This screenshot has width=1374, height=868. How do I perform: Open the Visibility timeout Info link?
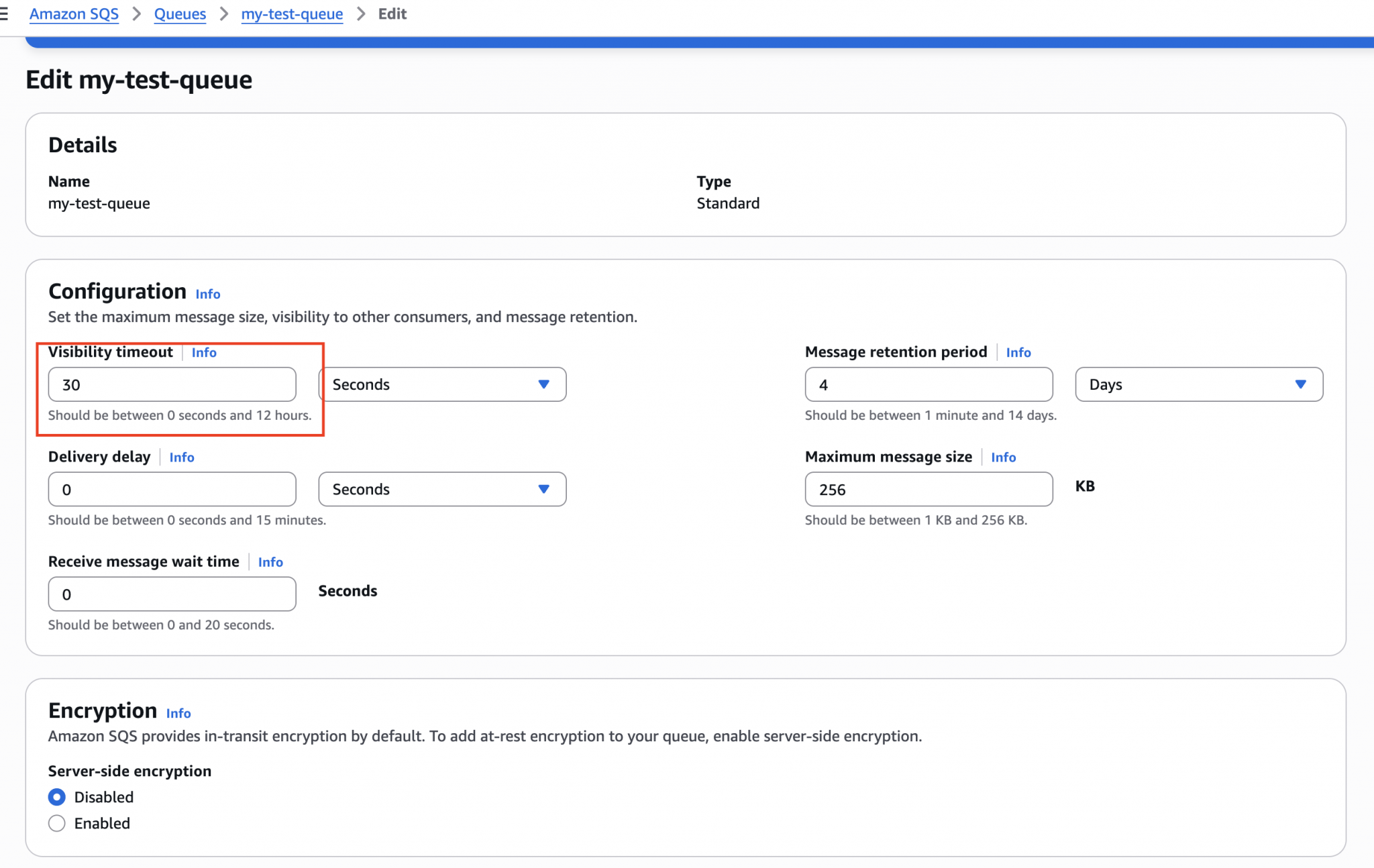[x=205, y=352]
